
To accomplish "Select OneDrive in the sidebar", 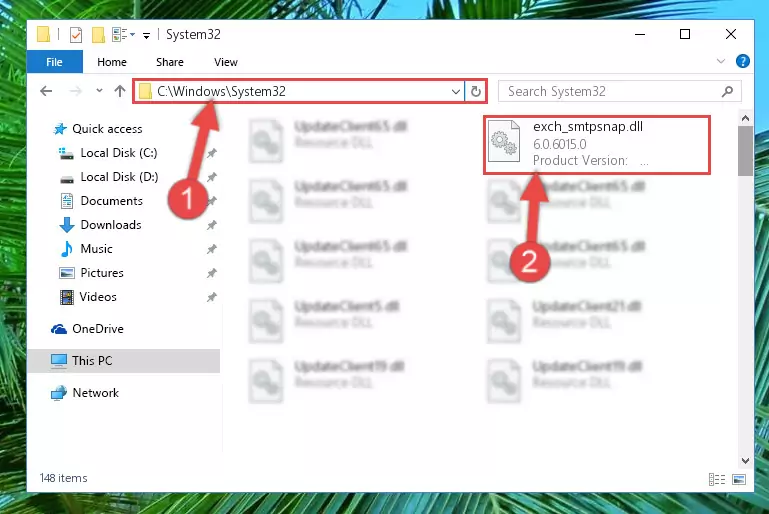I will [x=87, y=329].
